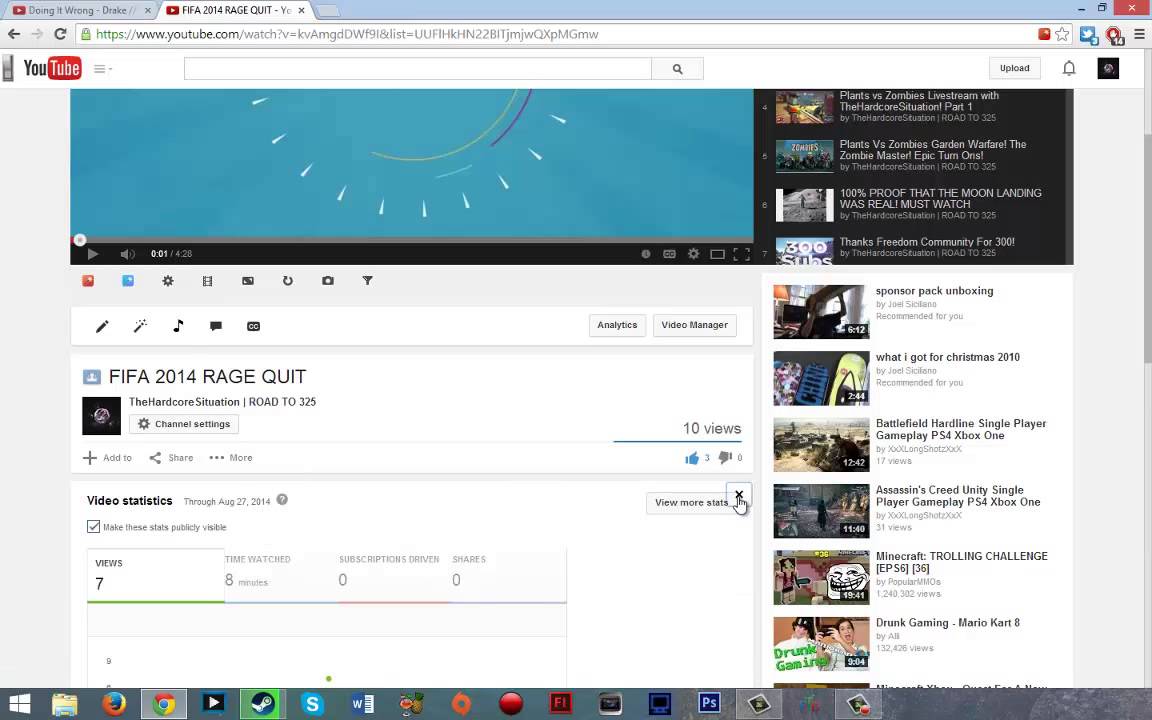Click the blue extension icon below the video

coord(128,281)
